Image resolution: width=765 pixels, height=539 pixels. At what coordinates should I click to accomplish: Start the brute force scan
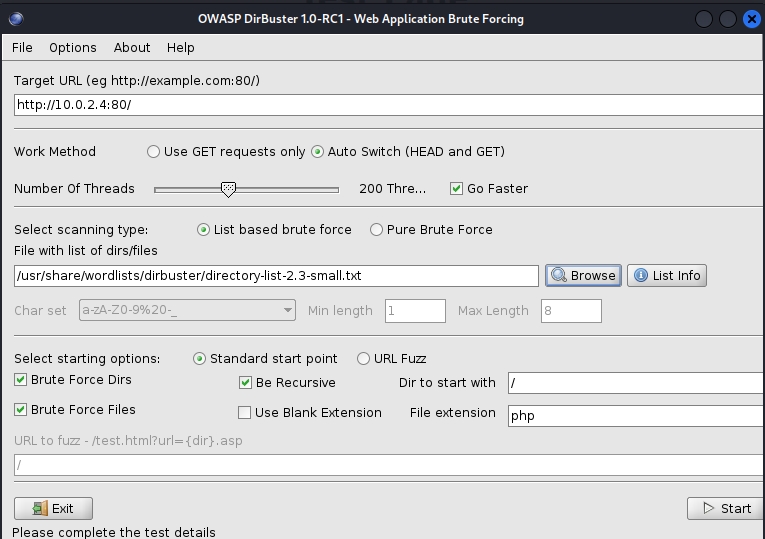pos(726,508)
